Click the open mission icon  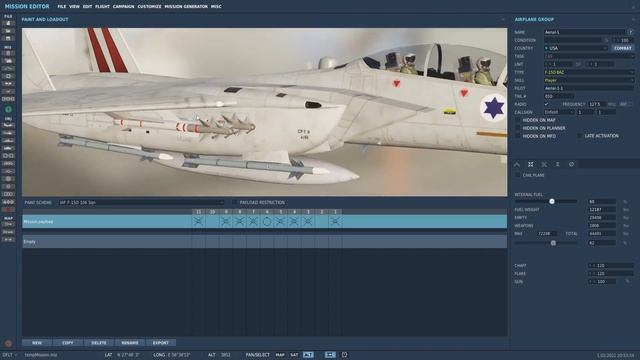[x=8, y=31]
